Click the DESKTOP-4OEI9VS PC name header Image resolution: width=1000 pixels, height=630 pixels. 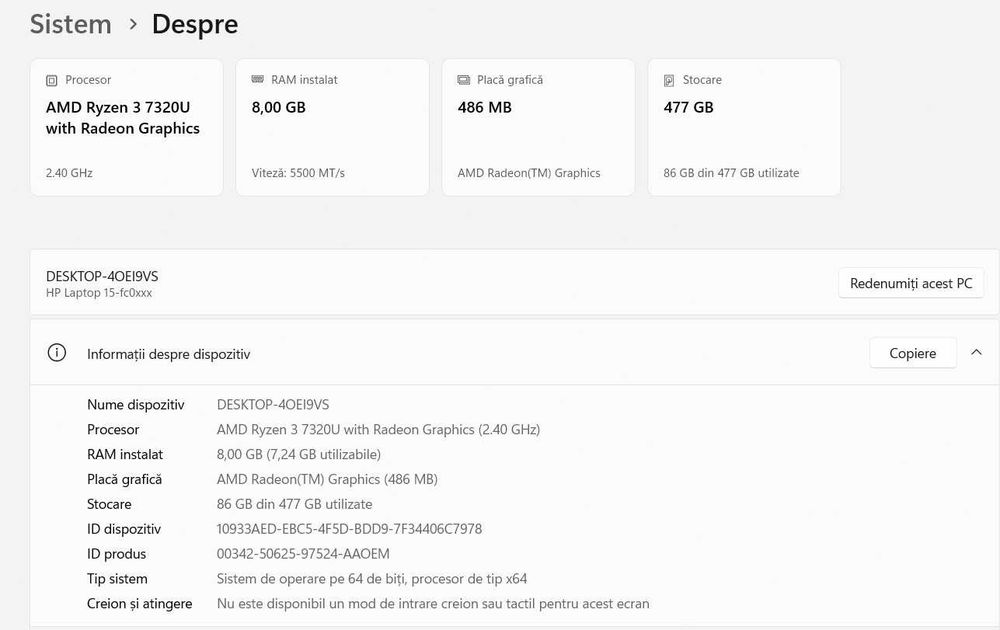(x=102, y=276)
